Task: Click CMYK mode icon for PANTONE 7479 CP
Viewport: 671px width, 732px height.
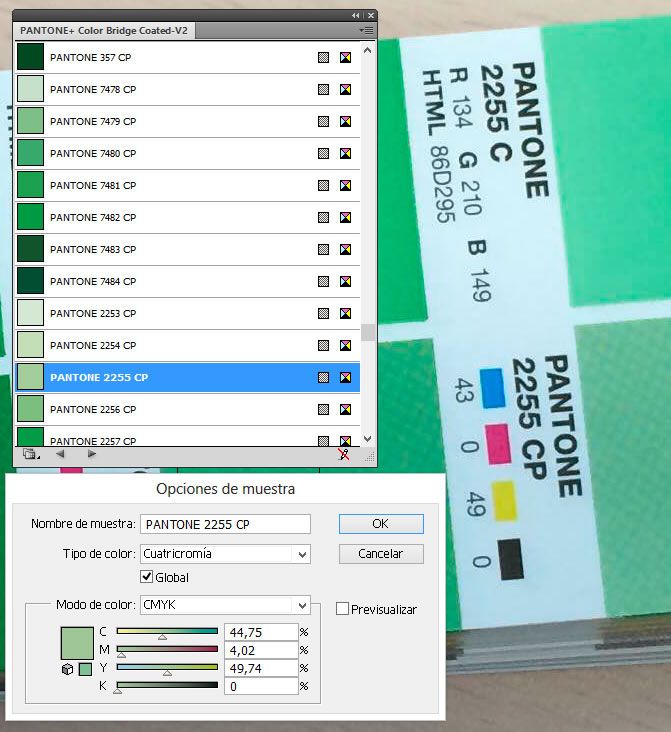Action: click(x=346, y=121)
